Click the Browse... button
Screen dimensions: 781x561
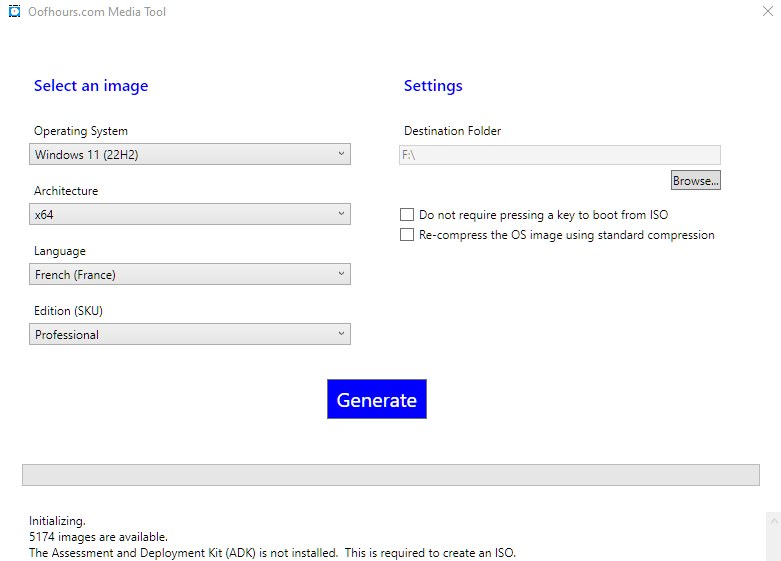pos(695,180)
